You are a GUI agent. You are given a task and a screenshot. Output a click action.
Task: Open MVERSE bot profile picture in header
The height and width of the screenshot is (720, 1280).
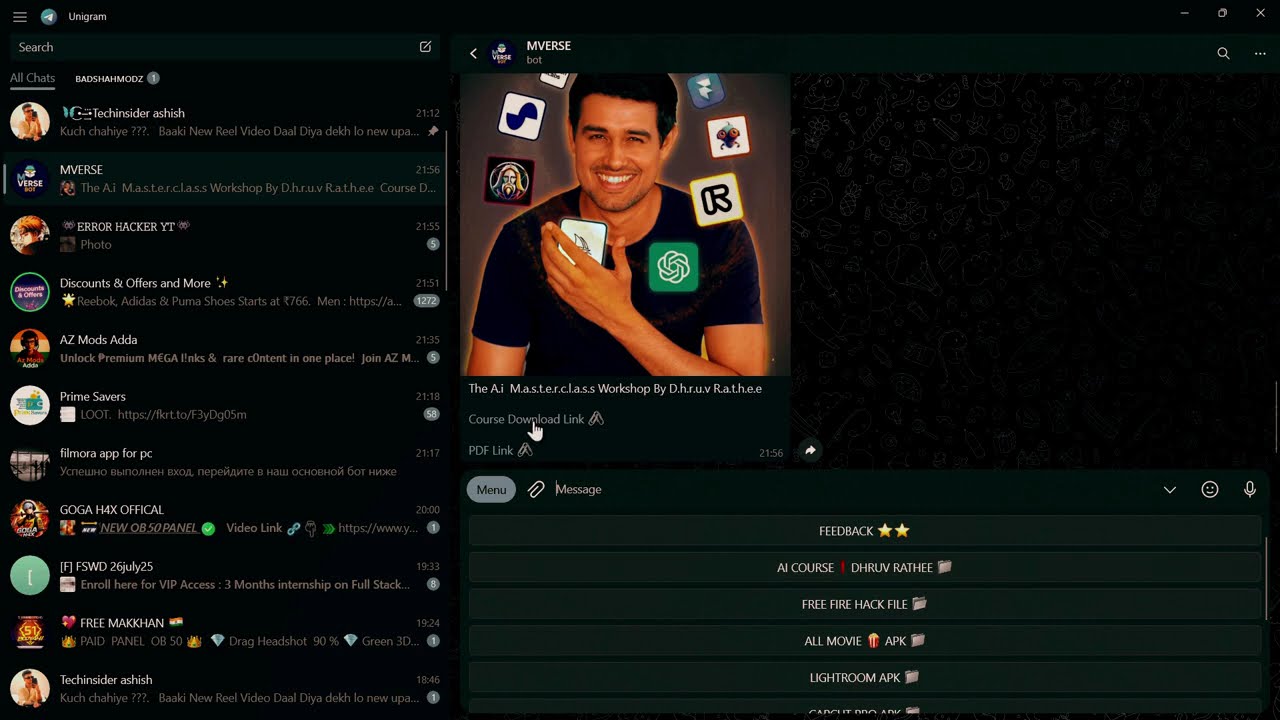[503, 54]
